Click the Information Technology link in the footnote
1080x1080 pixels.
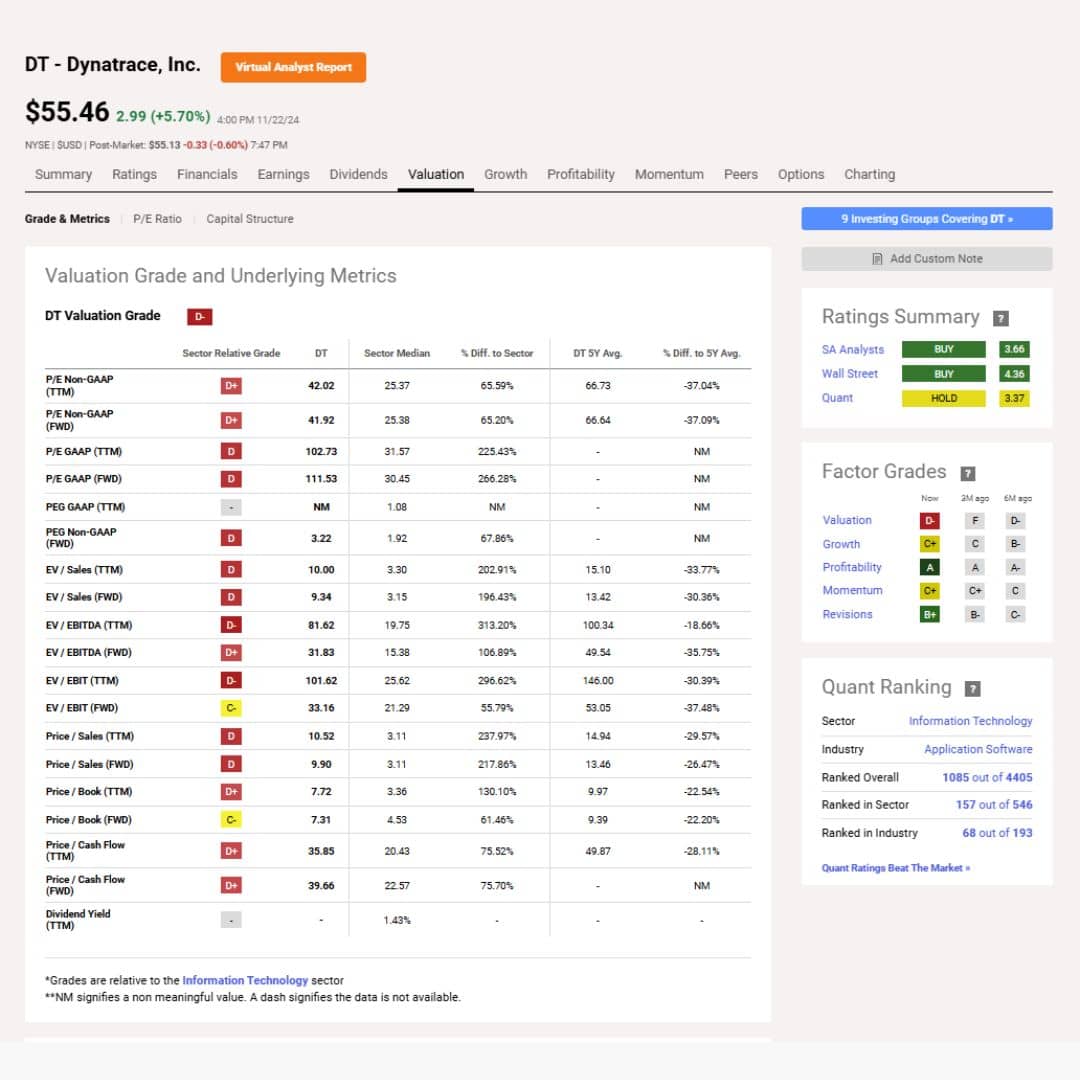tap(245, 980)
